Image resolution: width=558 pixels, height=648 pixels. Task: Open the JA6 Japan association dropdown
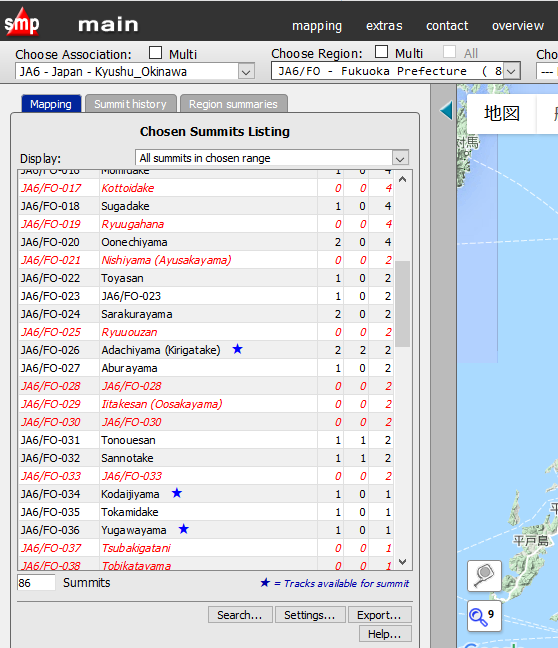[135, 71]
